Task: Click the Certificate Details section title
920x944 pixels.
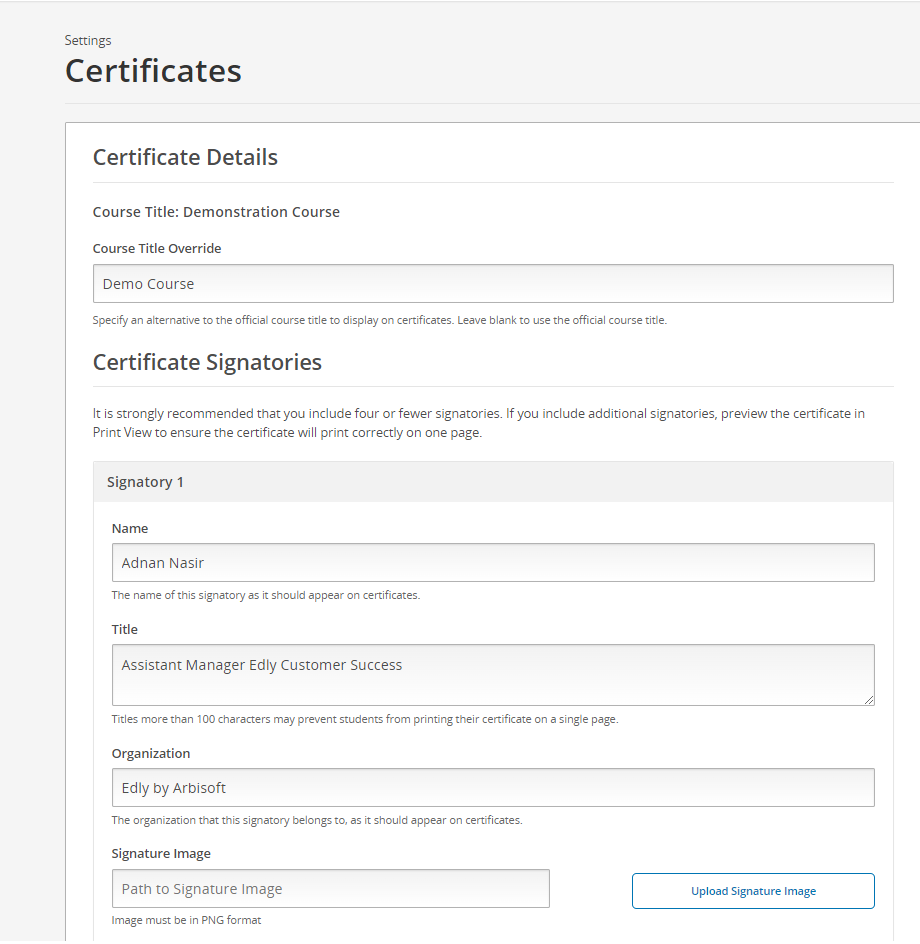Action: coord(185,157)
